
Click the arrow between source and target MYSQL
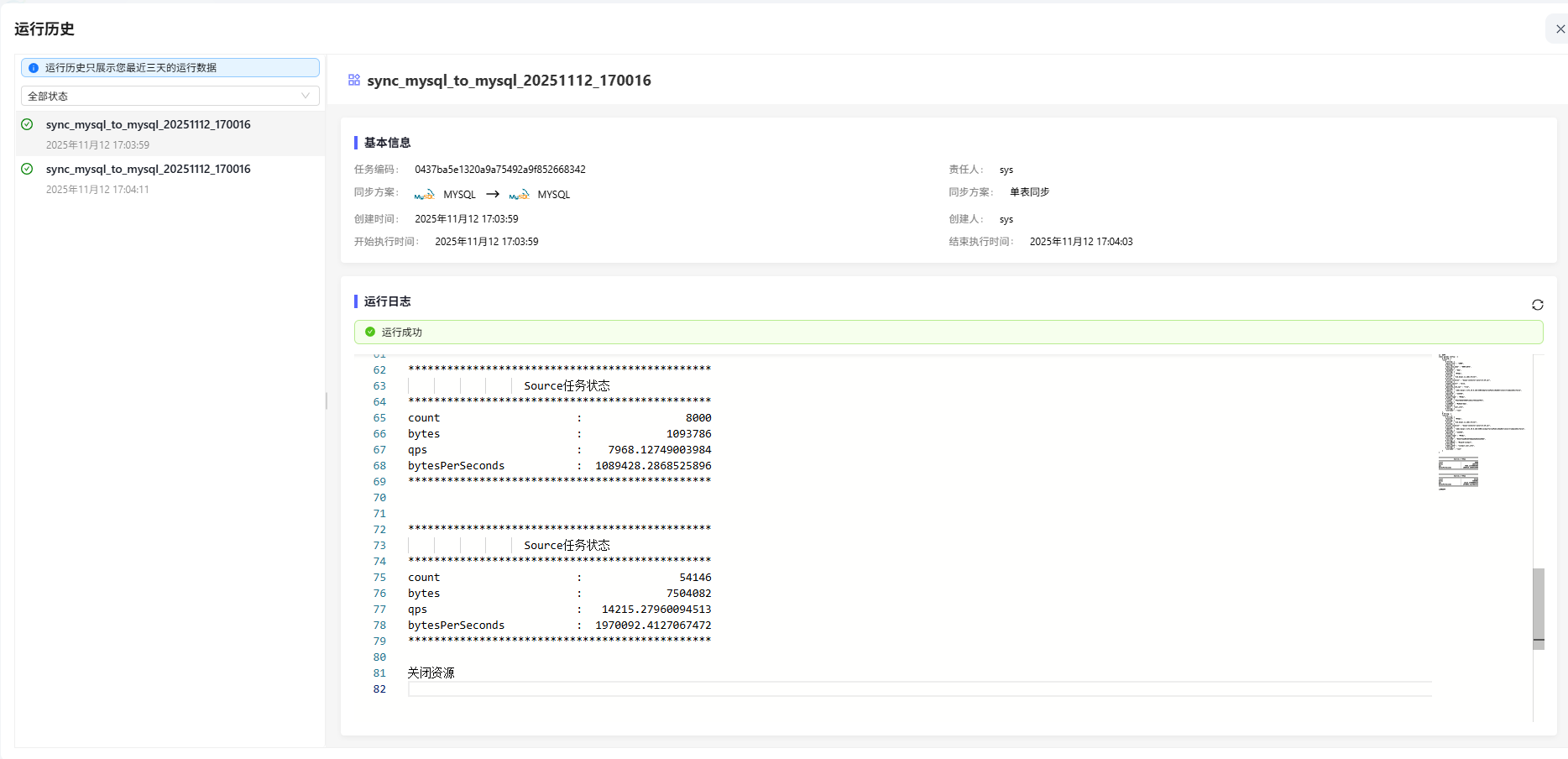coord(493,194)
